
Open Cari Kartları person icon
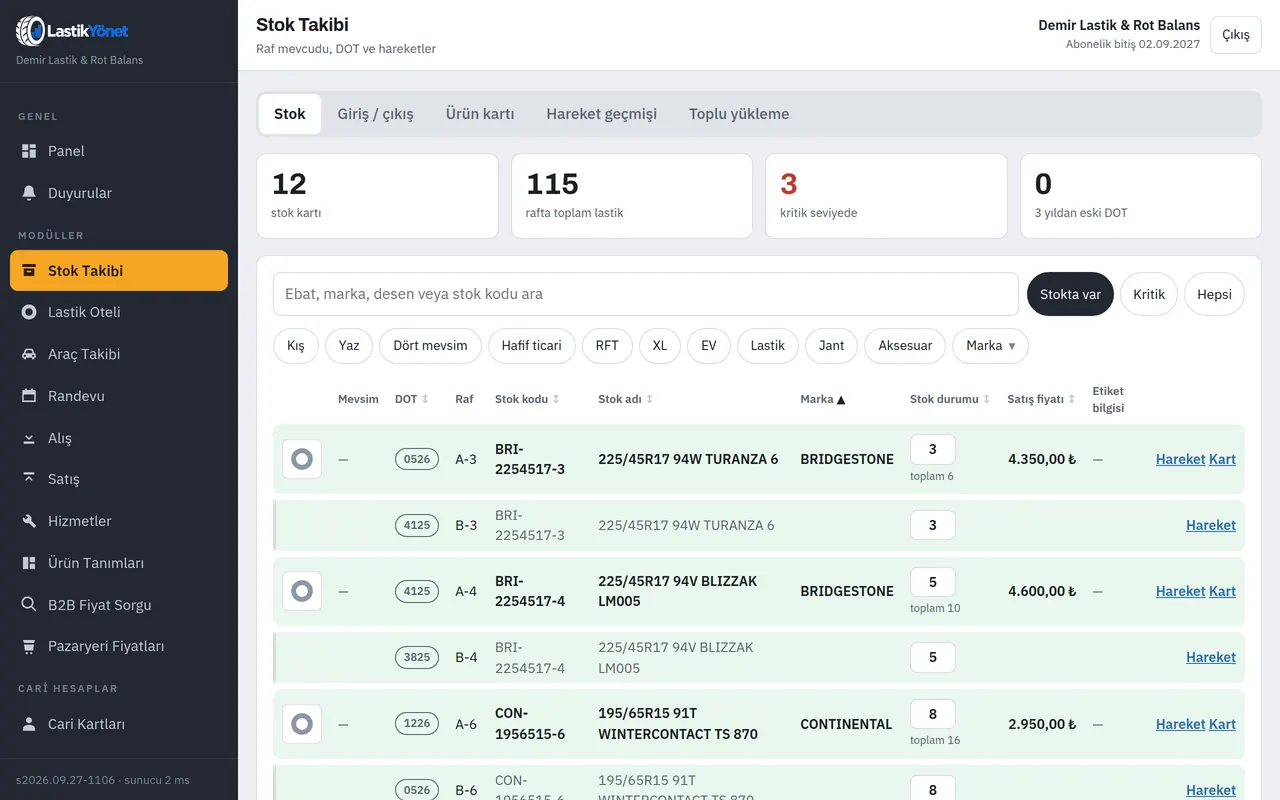click(29, 724)
